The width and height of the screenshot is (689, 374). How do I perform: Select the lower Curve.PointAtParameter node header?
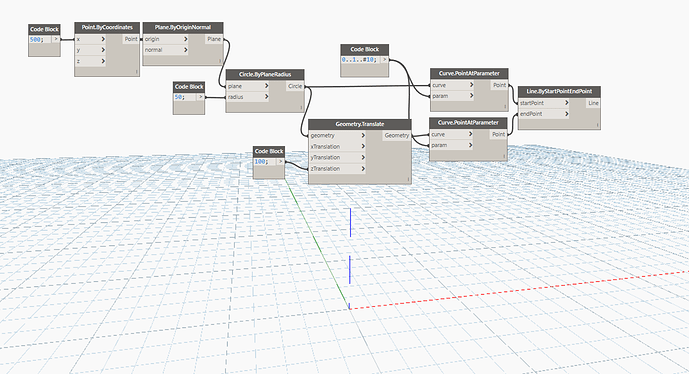pyautogui.click(x=468, y=122)
